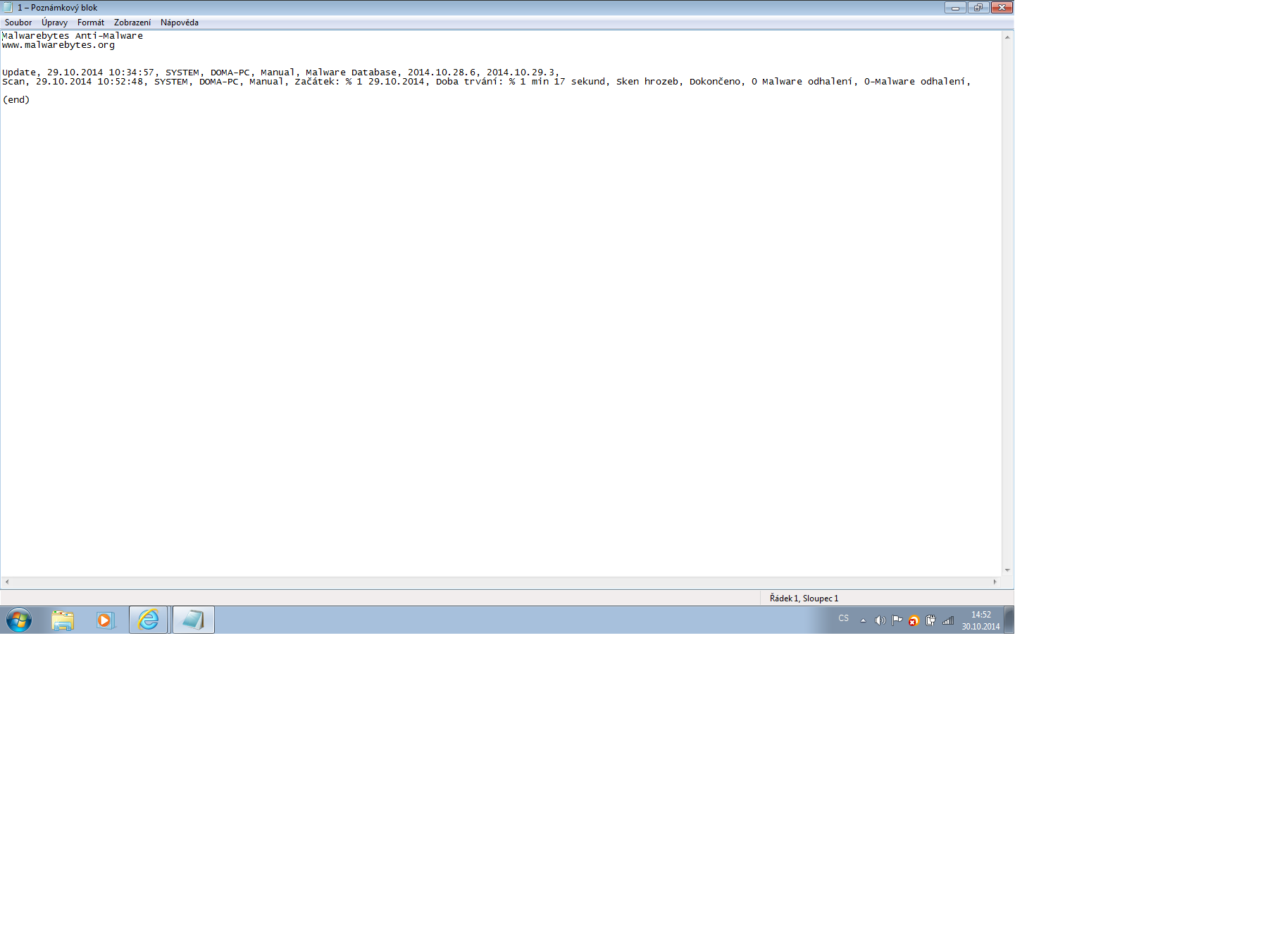Click the vertical scrollbar down arrow
This screenshot has height=952, width=1270.
coord(1007,570)
